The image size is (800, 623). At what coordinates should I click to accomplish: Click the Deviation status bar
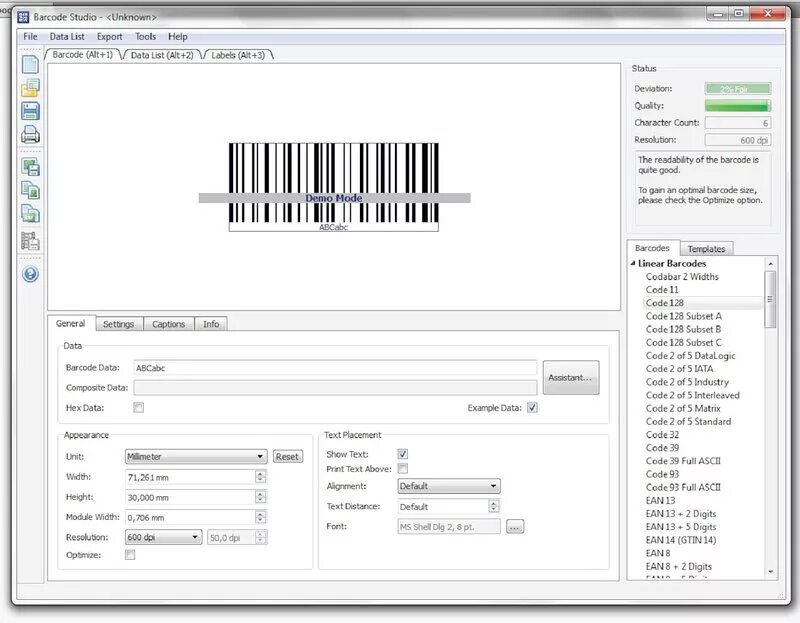(x=737, y=89)
